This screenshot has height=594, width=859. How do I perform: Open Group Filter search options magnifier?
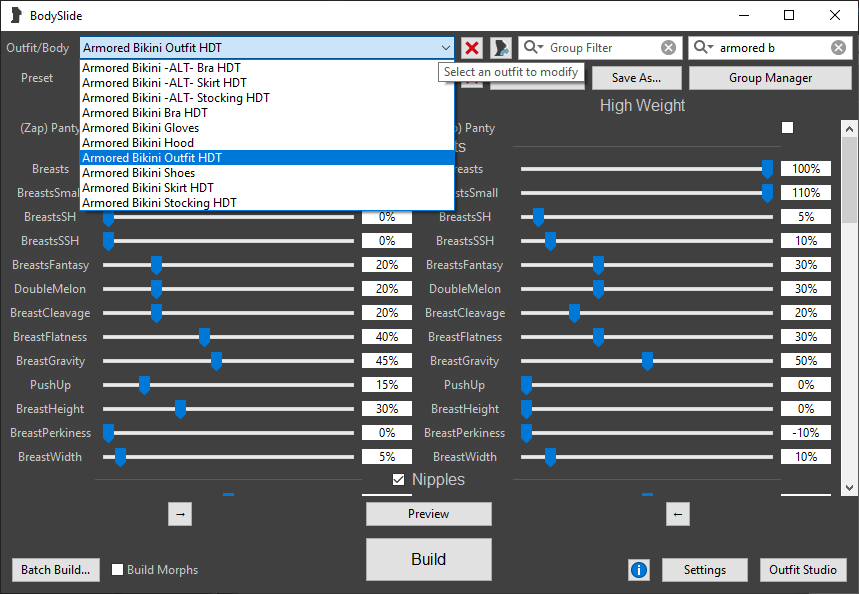point(533,48)
